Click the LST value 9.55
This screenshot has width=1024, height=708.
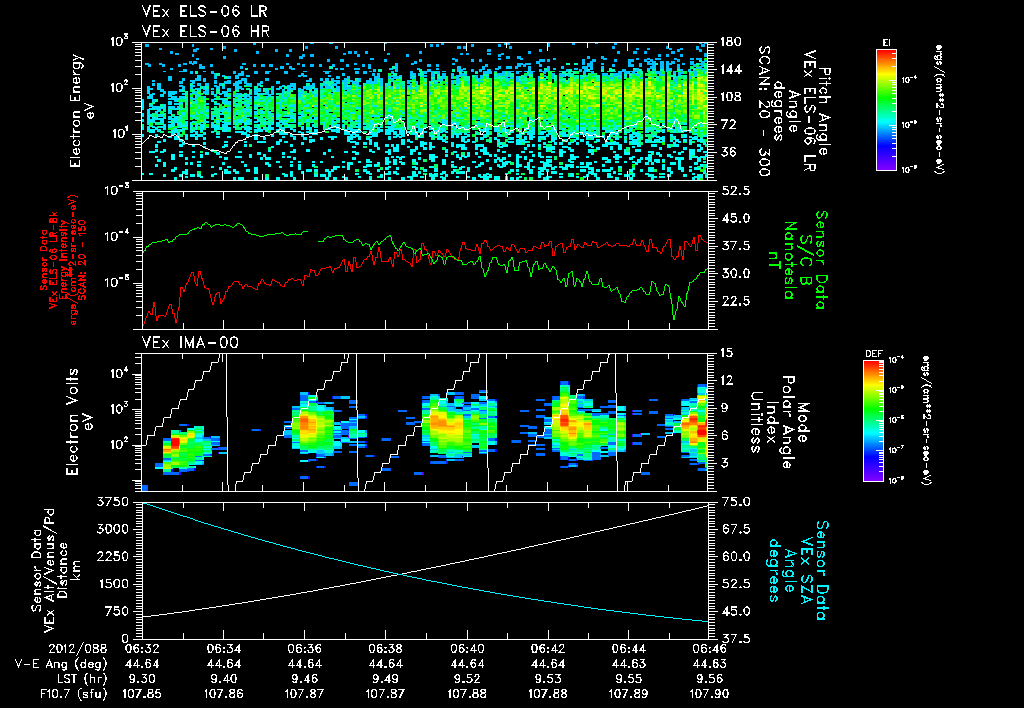point(628,679)
